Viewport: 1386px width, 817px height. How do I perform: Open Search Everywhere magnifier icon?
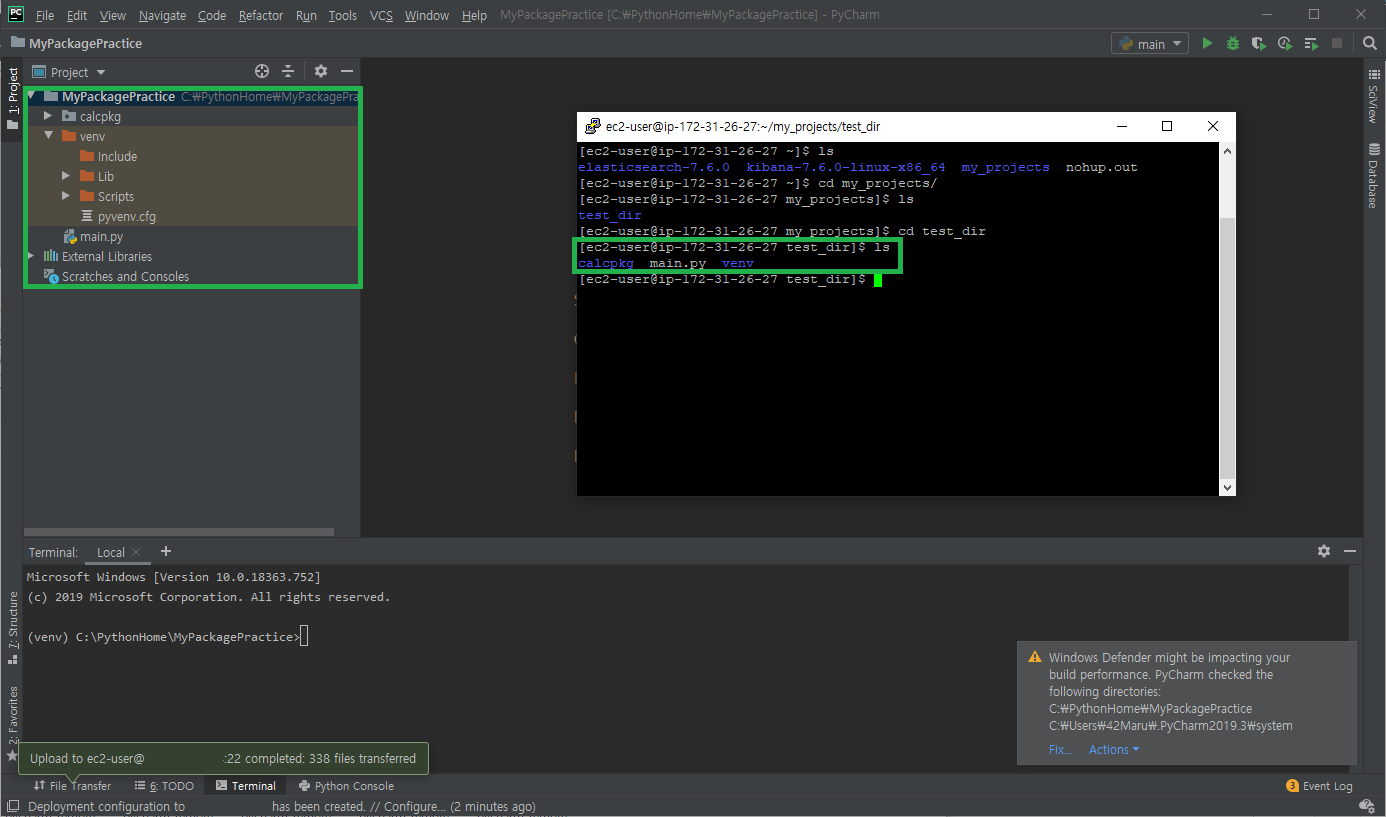click(x=1370, y=44)
